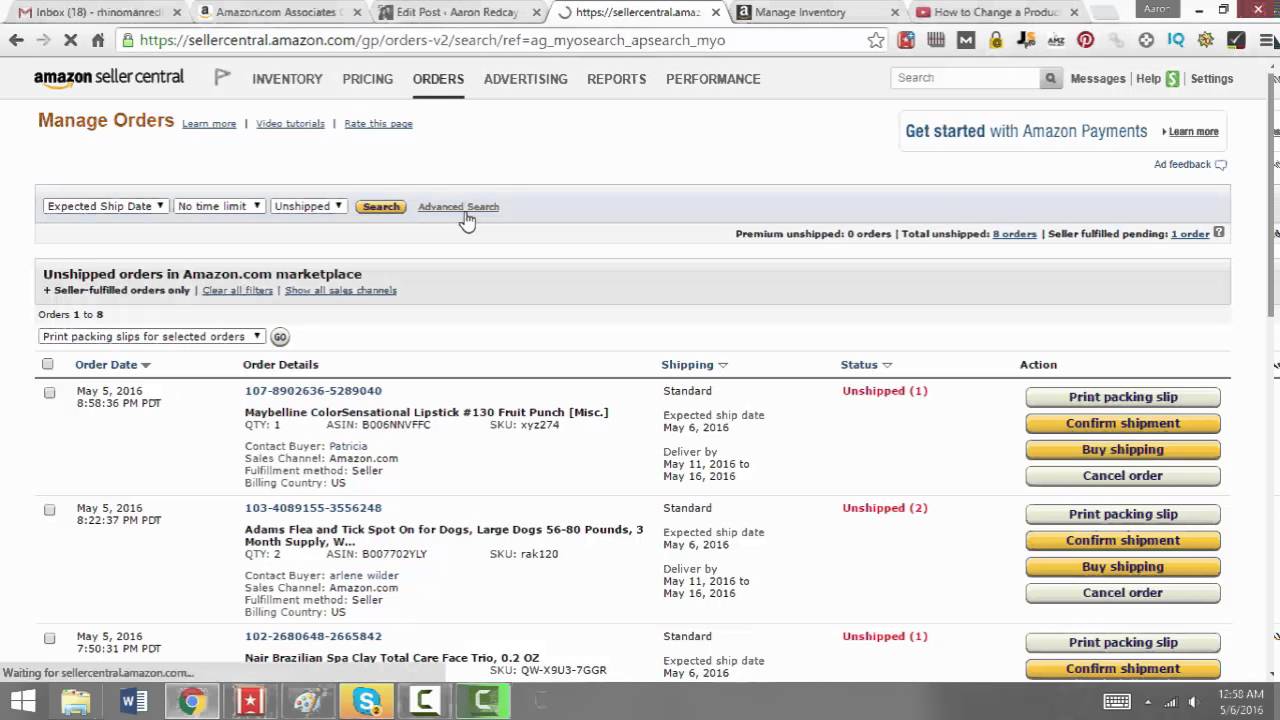
Task: Check order 103-4089155-3556248 checkbox
Action: (50, 510)
